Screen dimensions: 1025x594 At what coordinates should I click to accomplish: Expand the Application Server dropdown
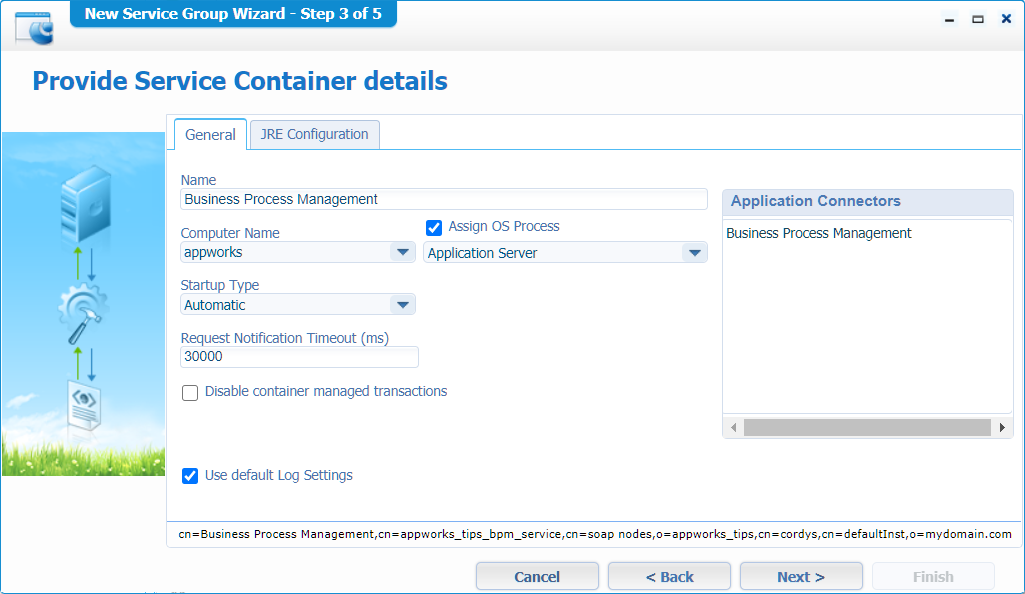[x=694, y=253]
